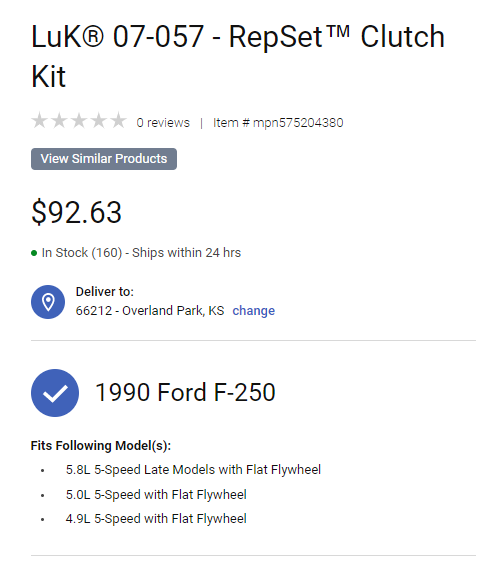This screenshot has width=480, height=561.
Task: Click the fifth rating star
Action: tap(118, 121)
